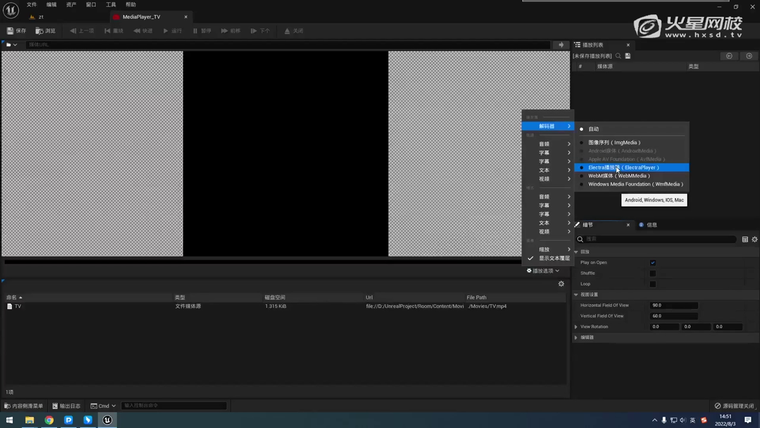
Task: Click the previous item (上一项) playback button
Action: pos(82,31)
